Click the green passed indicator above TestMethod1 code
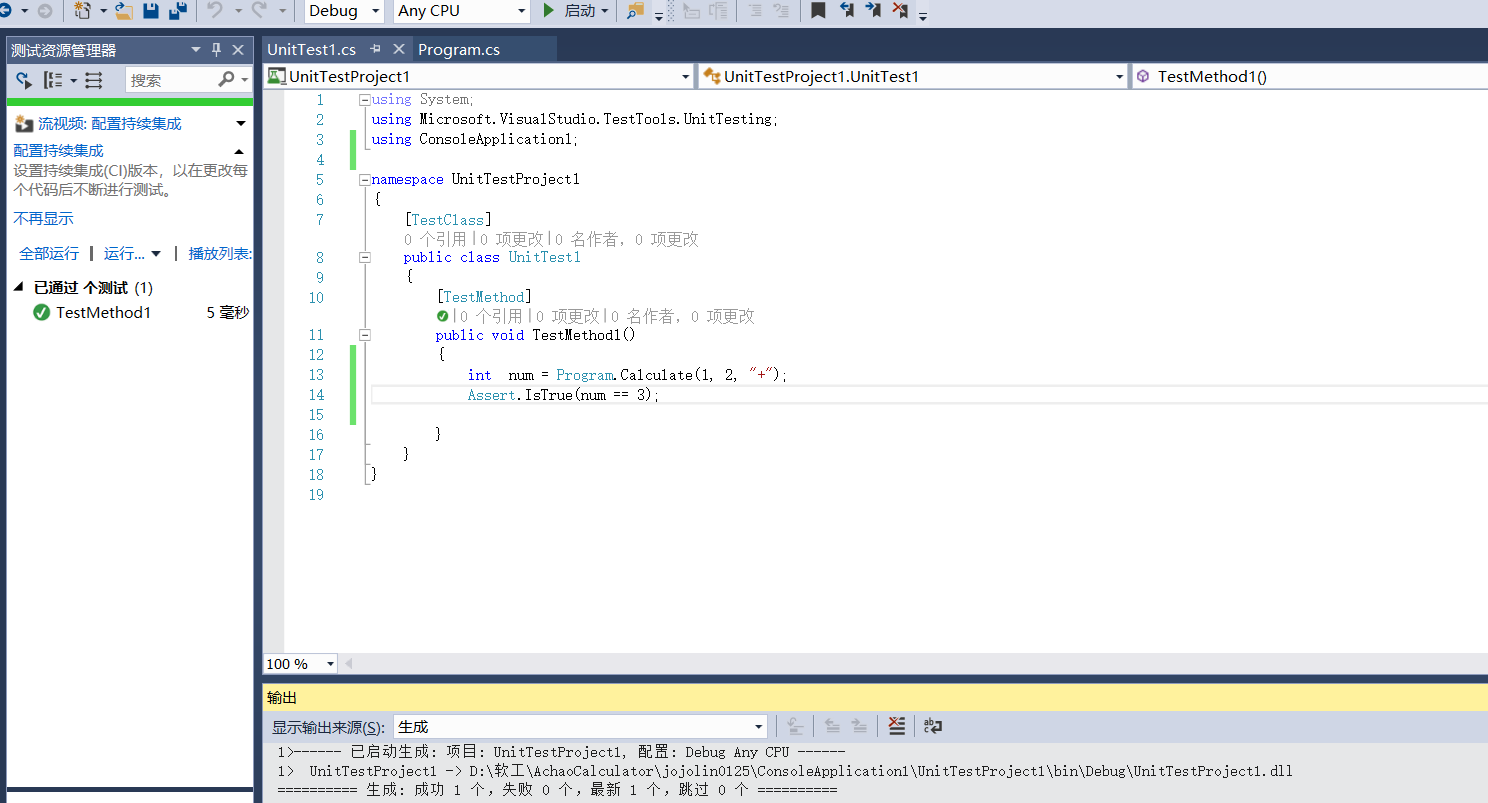The height and width of the screenshot is (803, 1488). (443, 316)
